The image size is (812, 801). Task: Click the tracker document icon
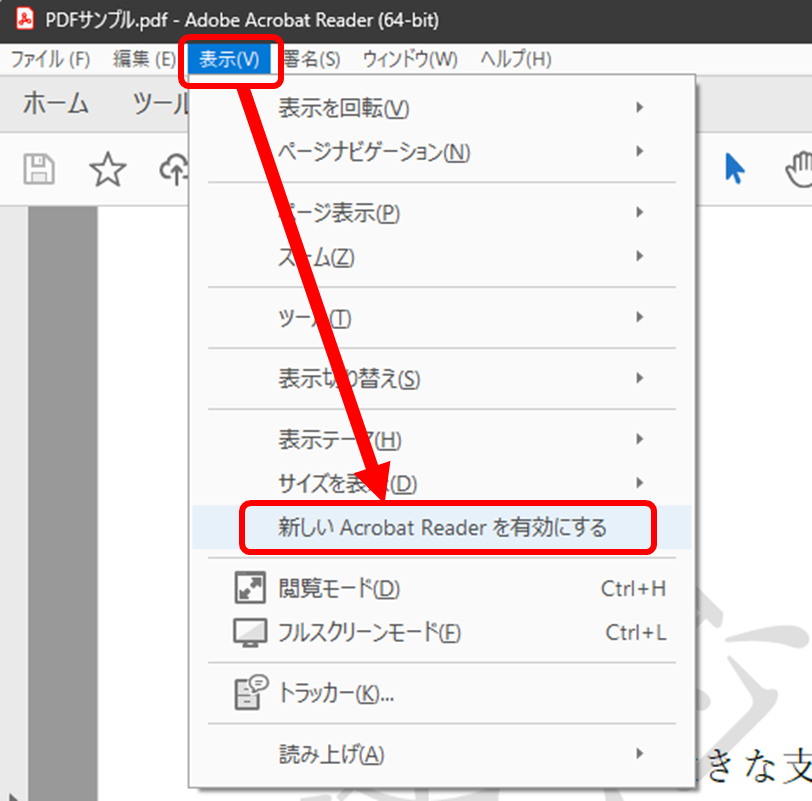pyautogui.click(x=251, y=692)
